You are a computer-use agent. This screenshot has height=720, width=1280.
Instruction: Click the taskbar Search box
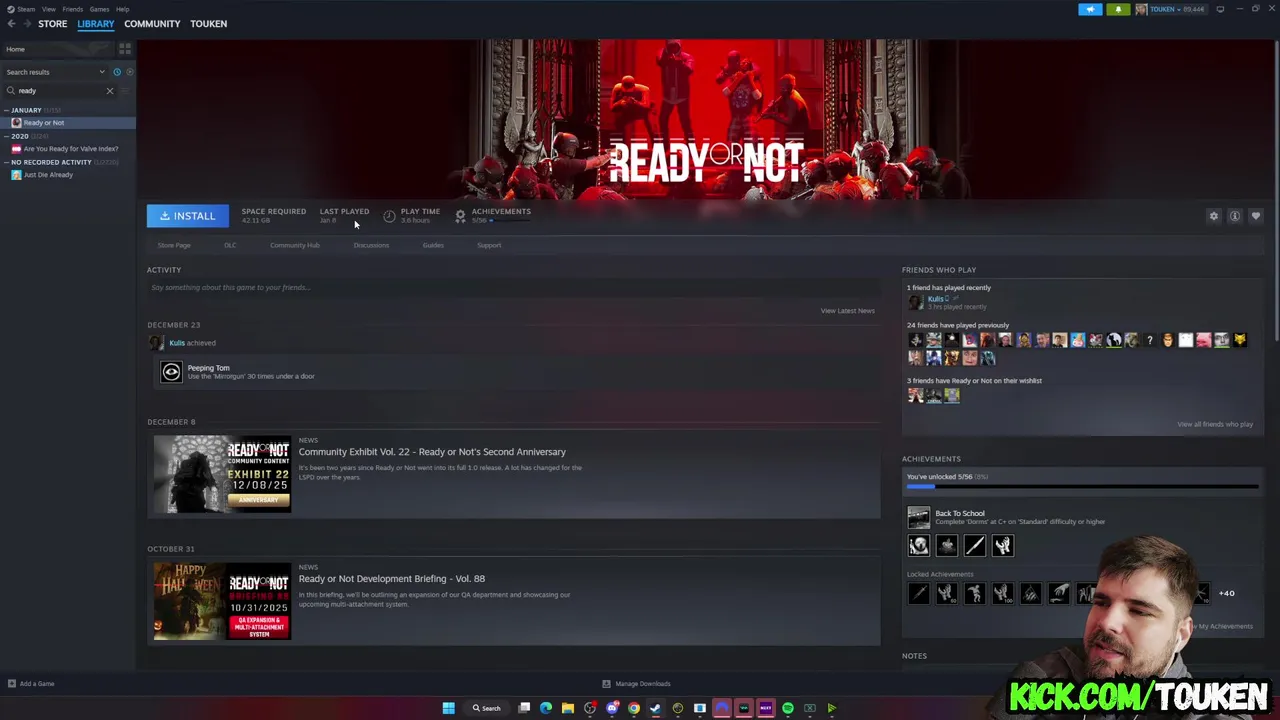[x=487, y=708]
